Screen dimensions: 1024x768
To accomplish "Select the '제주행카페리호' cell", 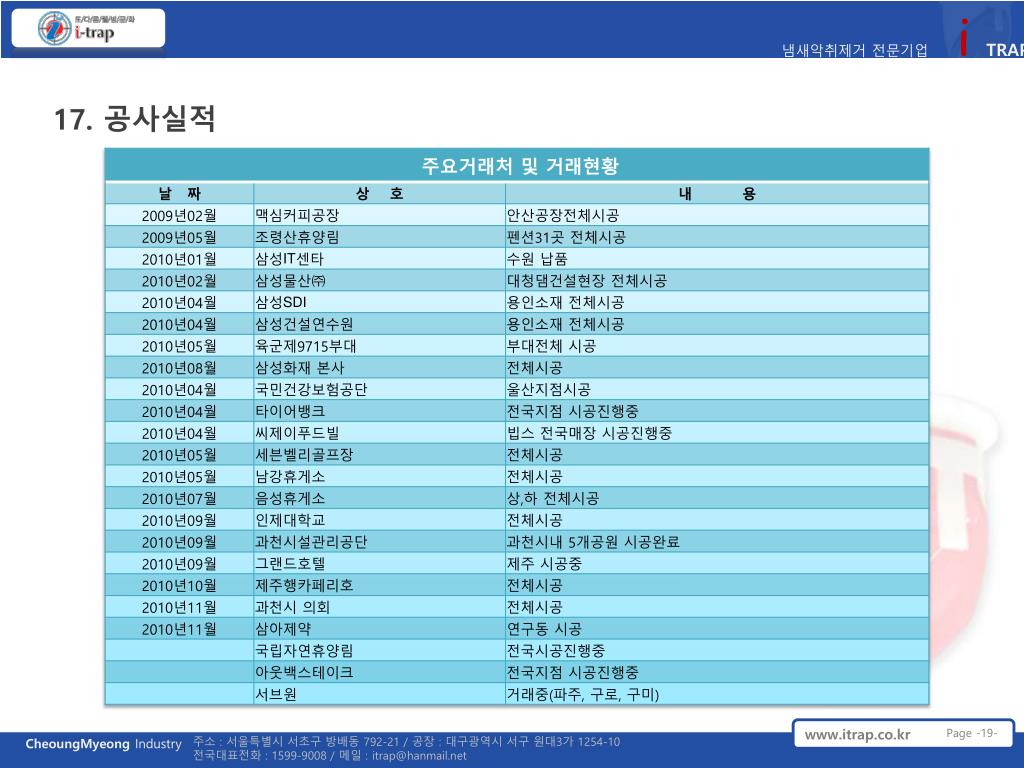I will click(379, 585).
